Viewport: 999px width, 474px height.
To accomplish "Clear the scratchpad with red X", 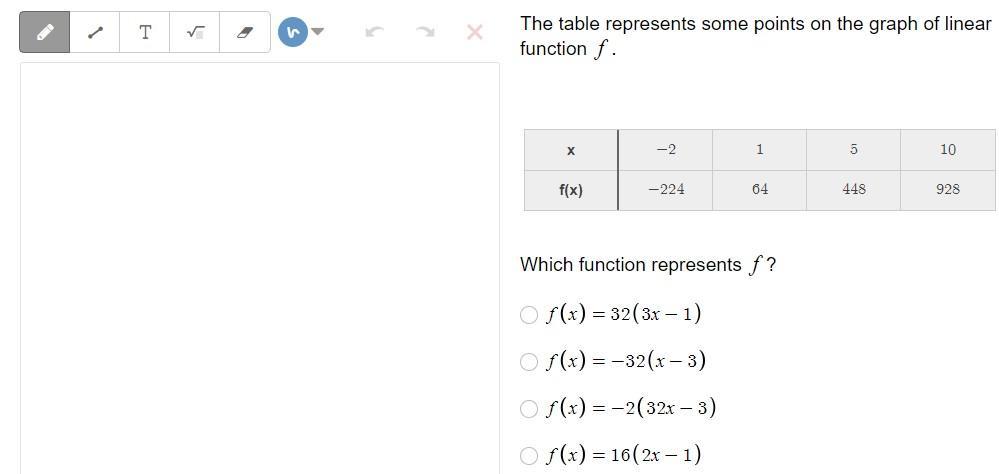I will coord(475,32).
